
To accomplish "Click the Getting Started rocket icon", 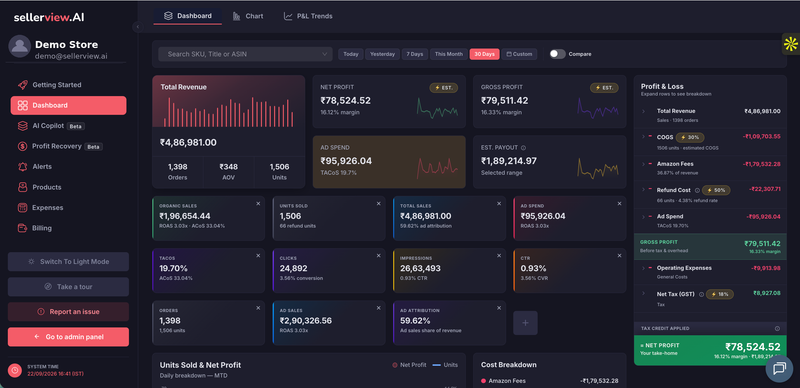I will coord(22,85).
